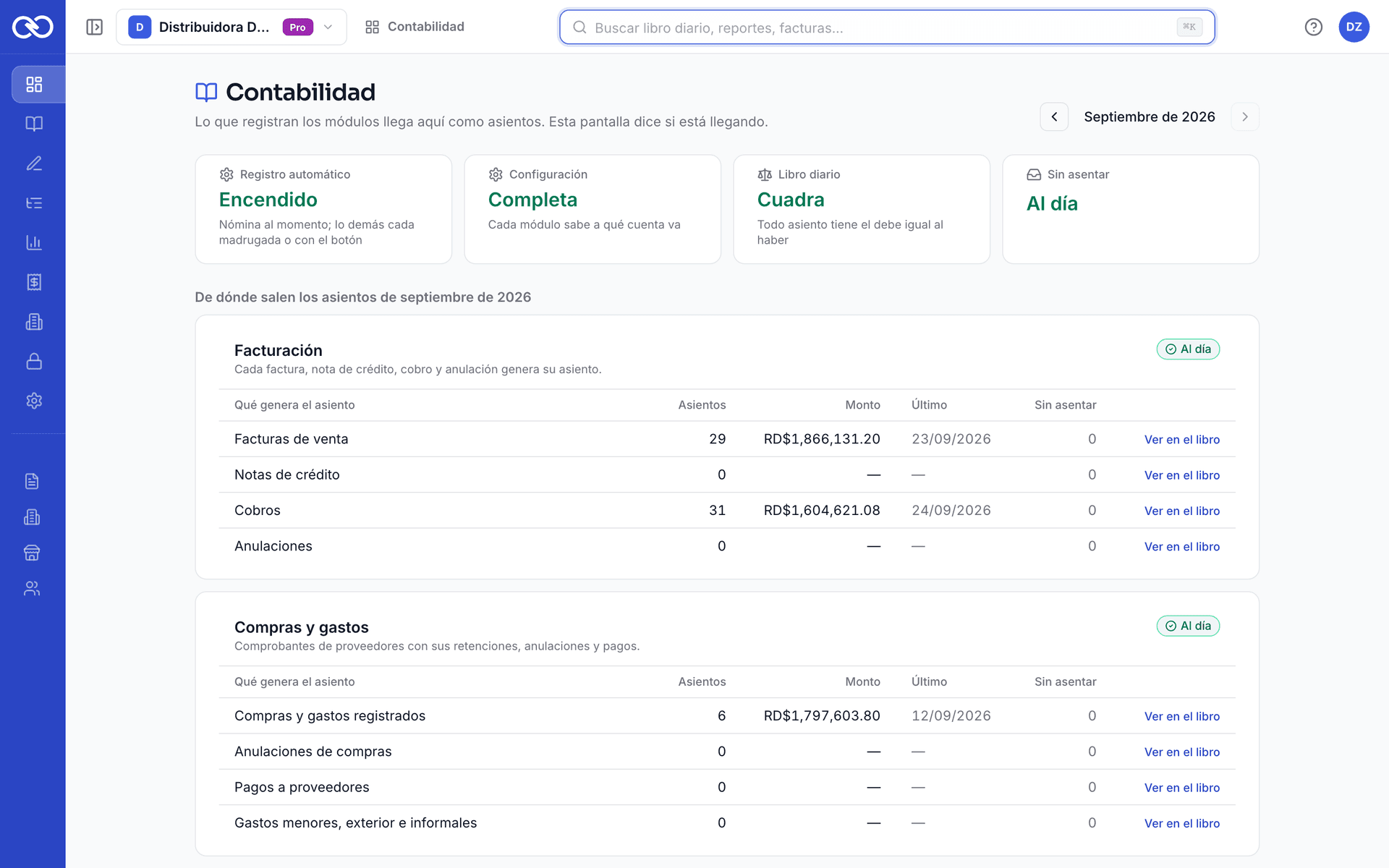This screenshot has width=1389, height=868.
Task: Select the pencil edit icon in the sidebar
Action: [34, 163]
